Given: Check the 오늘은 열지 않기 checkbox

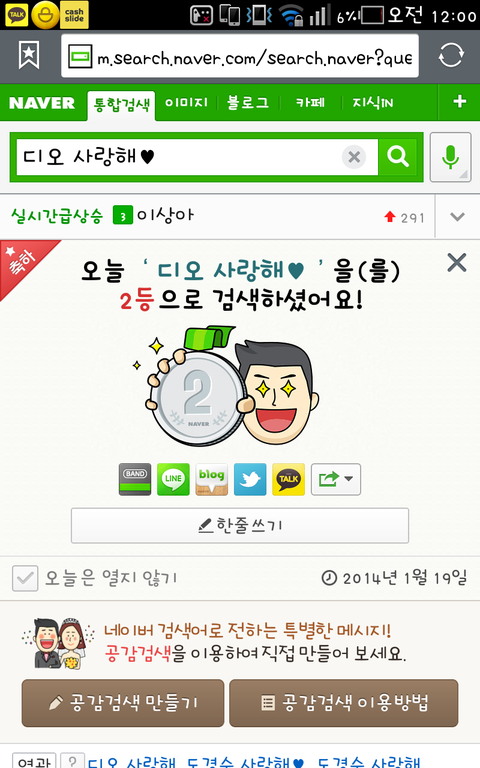Looking at the screenshot, I should (25, 578).
